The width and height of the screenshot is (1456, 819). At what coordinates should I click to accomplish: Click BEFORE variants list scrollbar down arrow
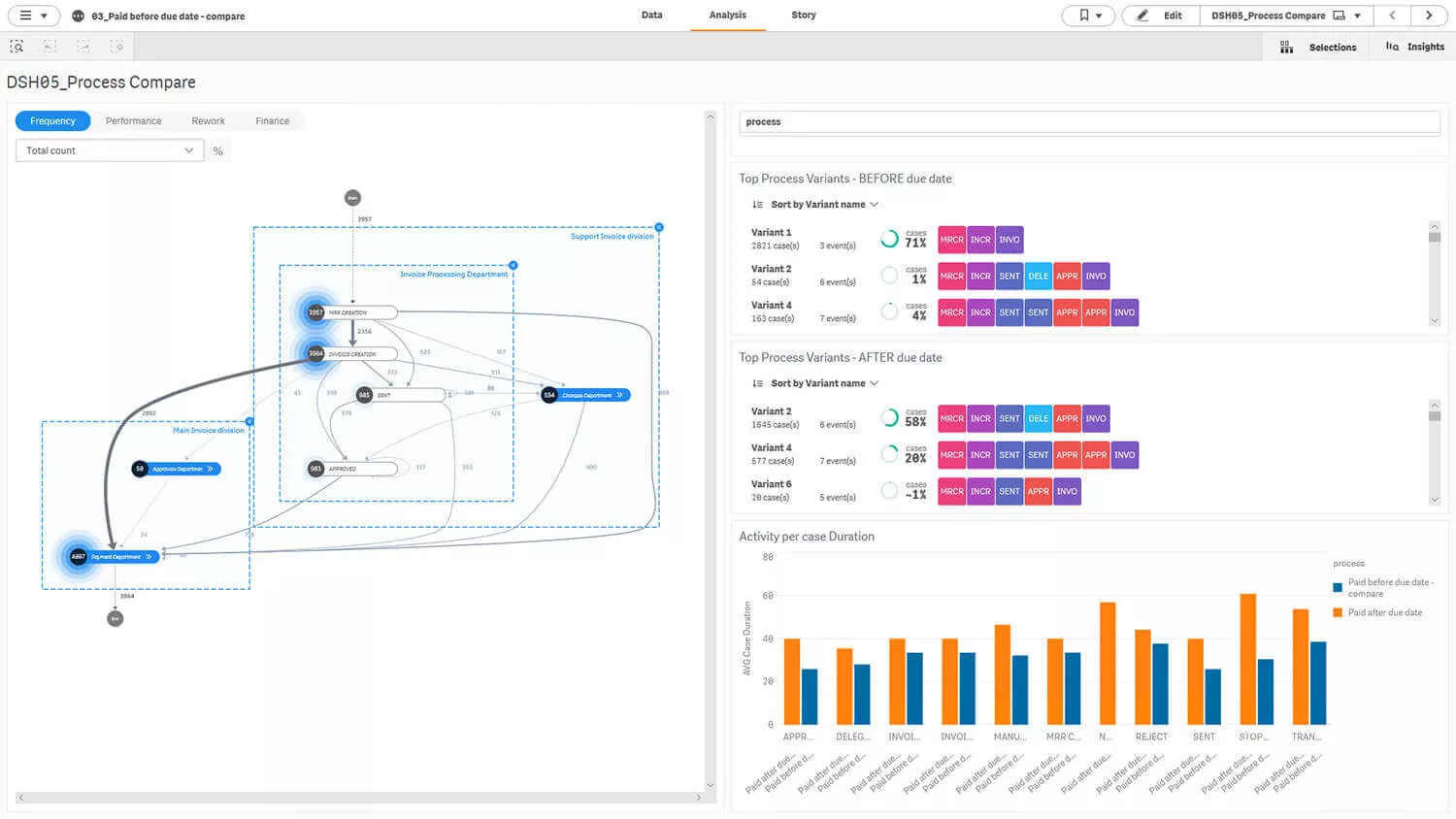point(1435,320)
